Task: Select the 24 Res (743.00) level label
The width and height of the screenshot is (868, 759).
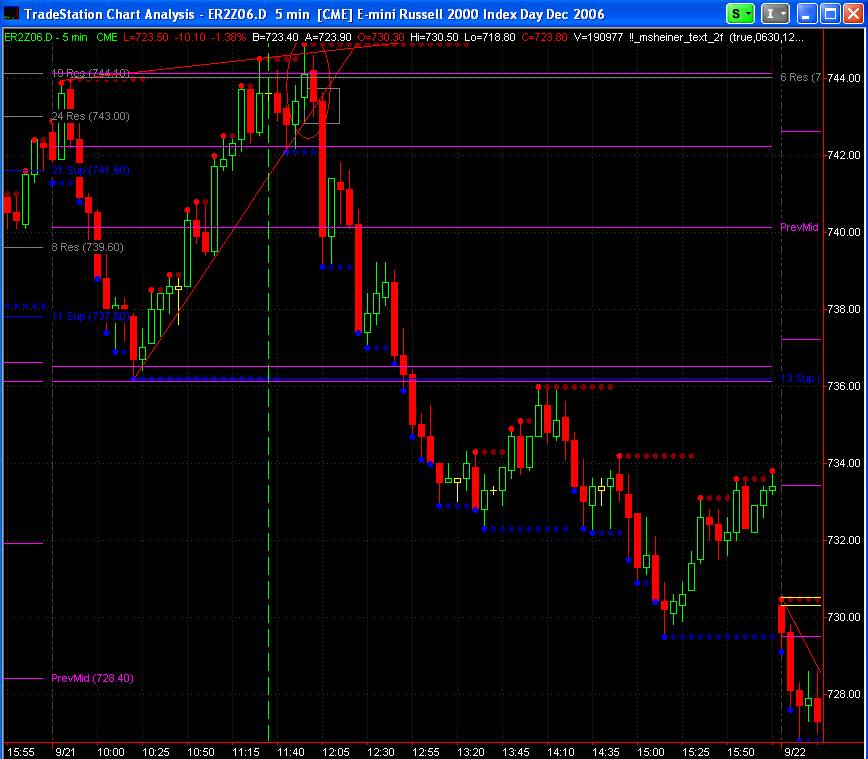Action: coord(90,116)
